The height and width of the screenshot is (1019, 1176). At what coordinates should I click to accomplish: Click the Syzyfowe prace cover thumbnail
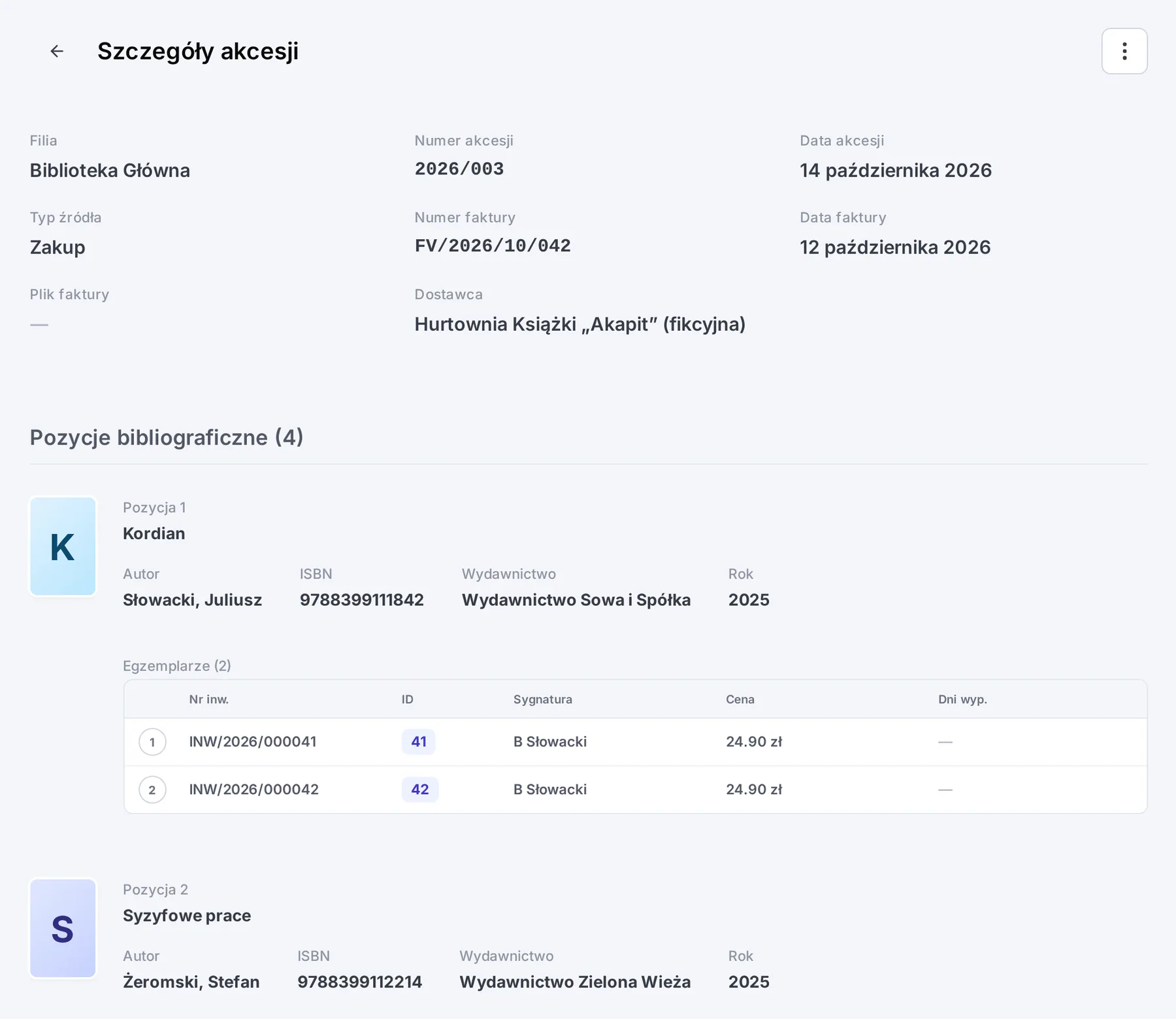click(x=63, y=928)
